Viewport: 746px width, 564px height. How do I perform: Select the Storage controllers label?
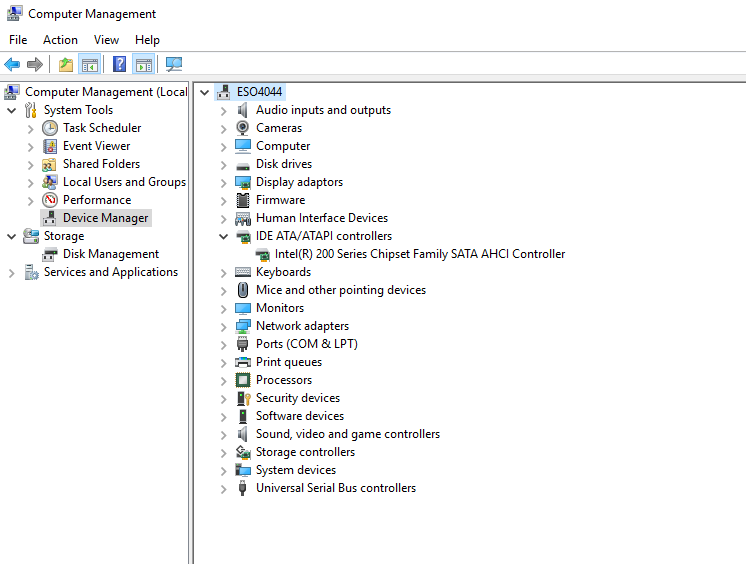point(305,452)
